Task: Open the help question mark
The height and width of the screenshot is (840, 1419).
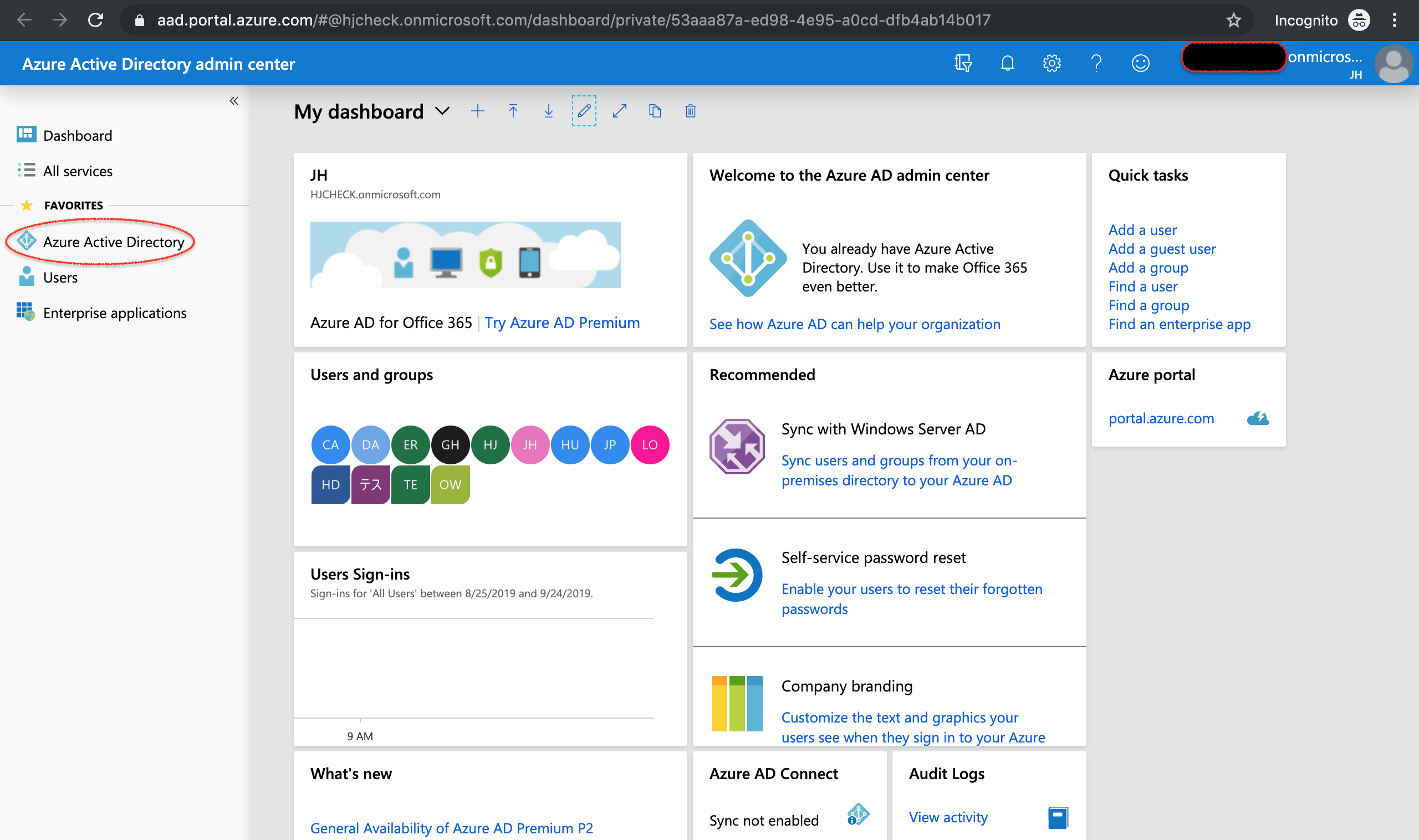Action: [x=1096, y=63]
